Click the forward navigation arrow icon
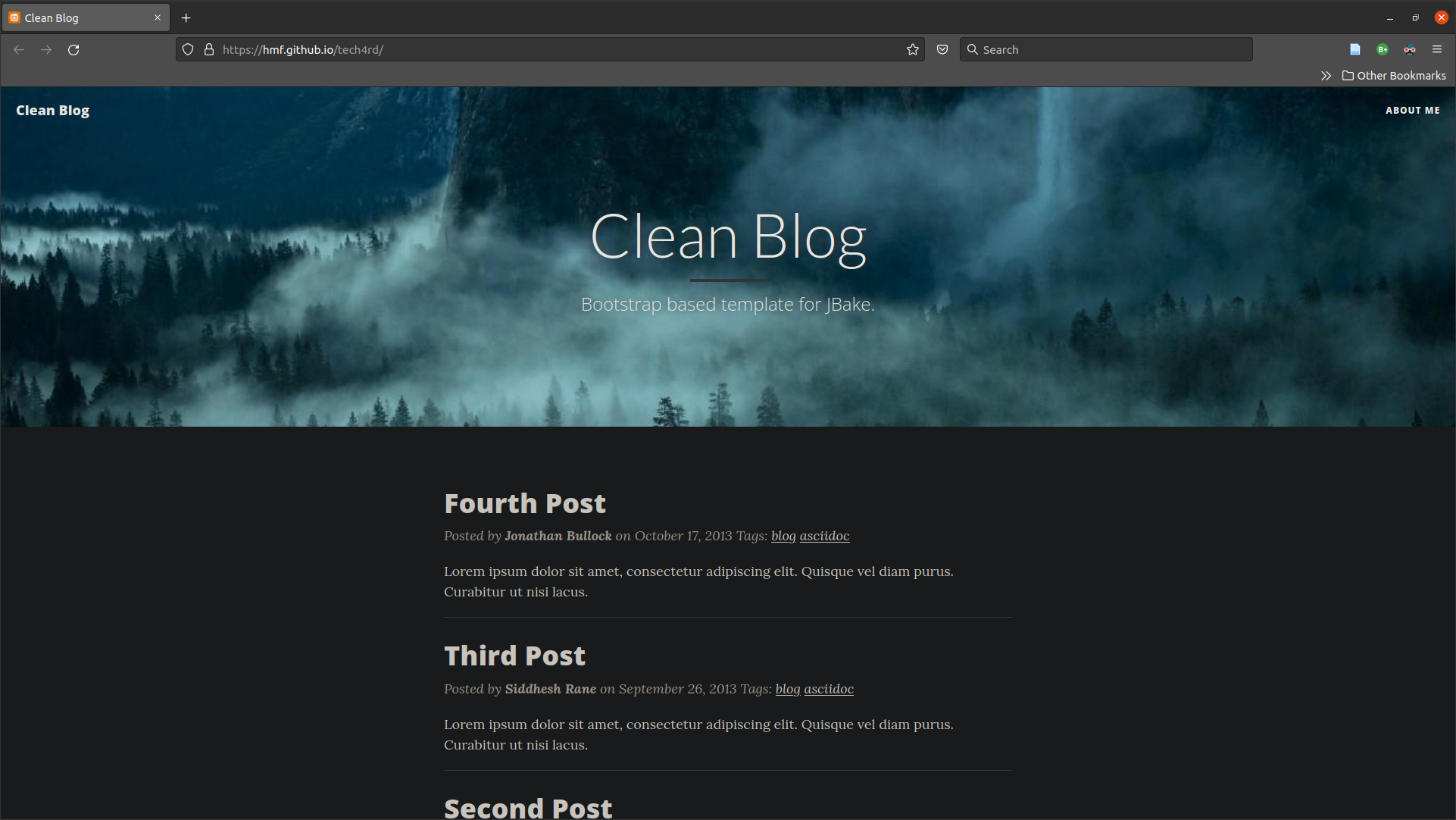The image size is (1456, 820). [x=46, y=49]
